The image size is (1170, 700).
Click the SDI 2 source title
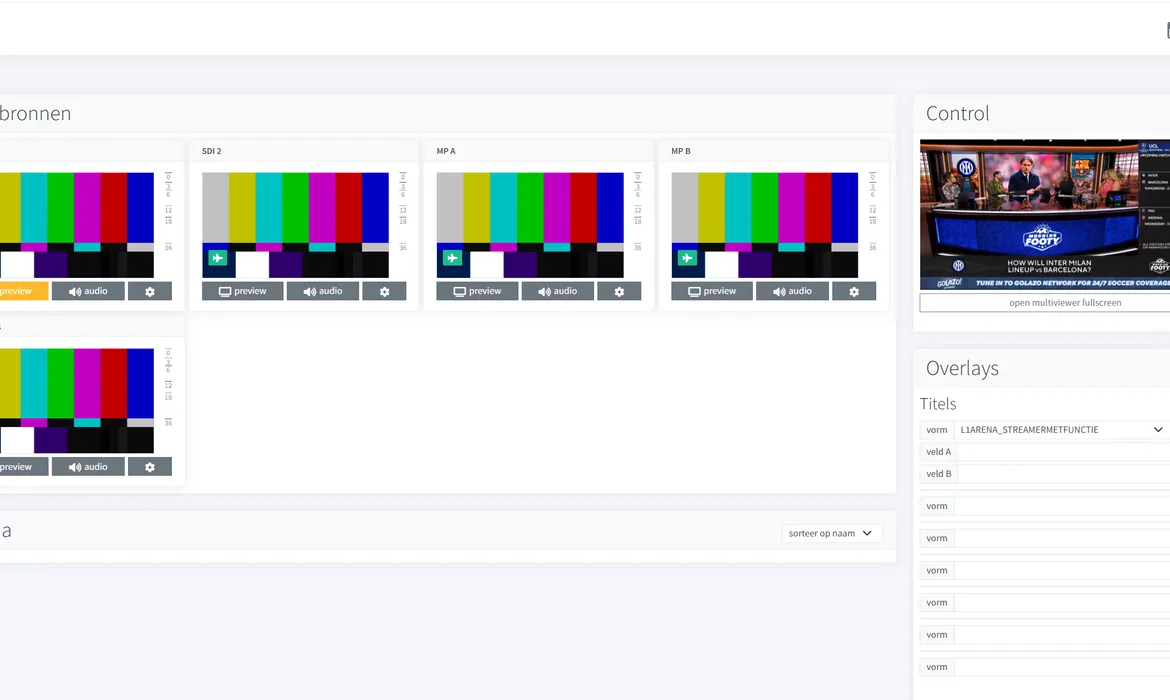pos(212,151)
